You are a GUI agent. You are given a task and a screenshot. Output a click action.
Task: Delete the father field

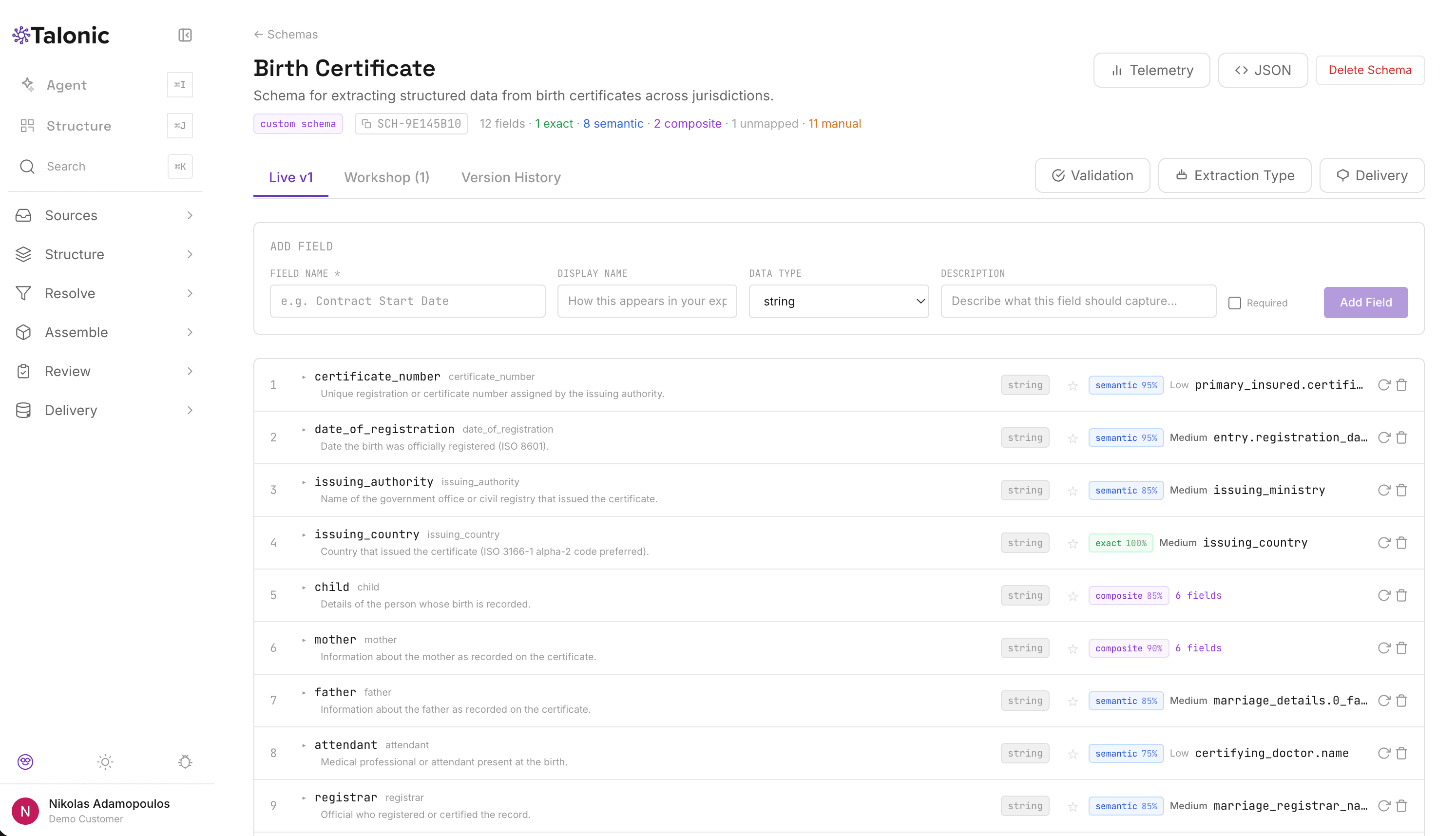[1401, 701]
